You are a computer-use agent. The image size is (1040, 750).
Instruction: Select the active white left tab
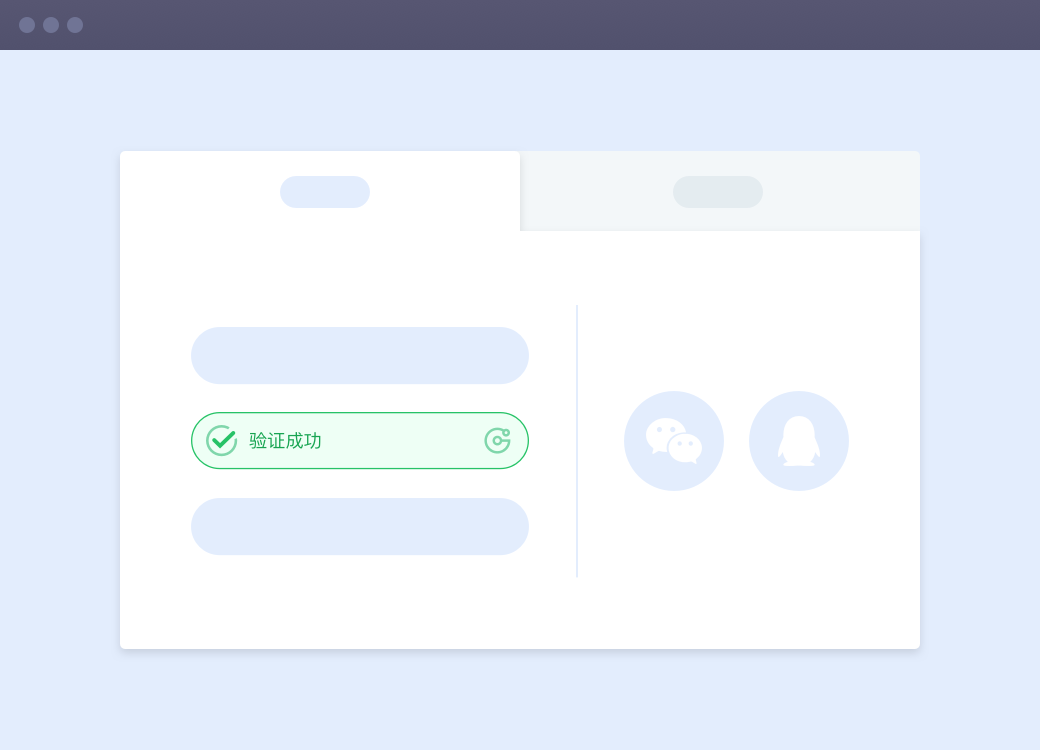(x=320, y=191)
